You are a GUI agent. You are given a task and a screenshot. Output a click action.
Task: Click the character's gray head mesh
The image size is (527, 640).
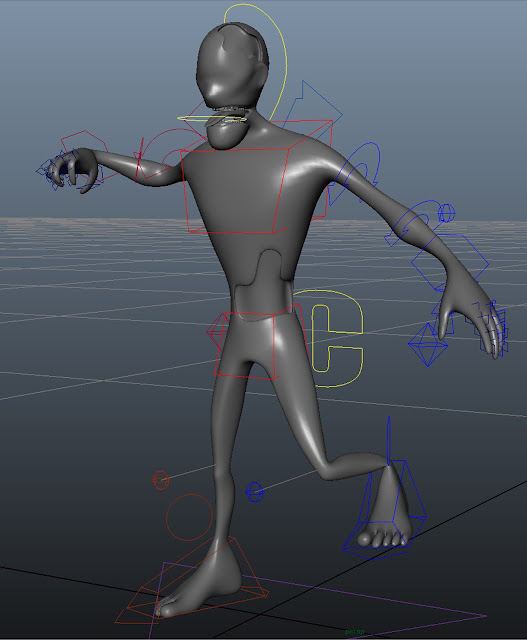click(231, 65)
